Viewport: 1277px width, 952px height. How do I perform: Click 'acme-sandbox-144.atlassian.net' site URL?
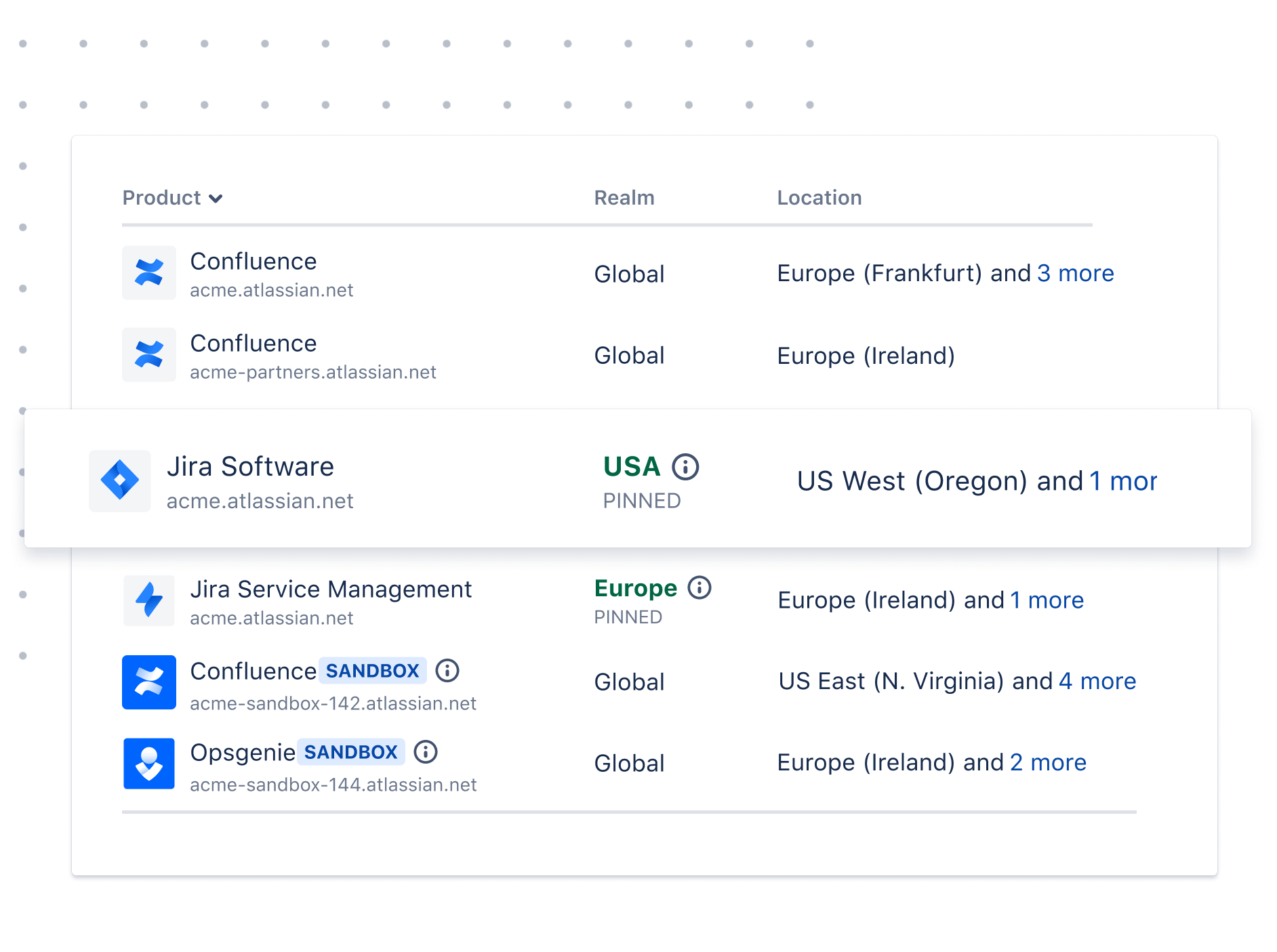(x=333, y=785)
